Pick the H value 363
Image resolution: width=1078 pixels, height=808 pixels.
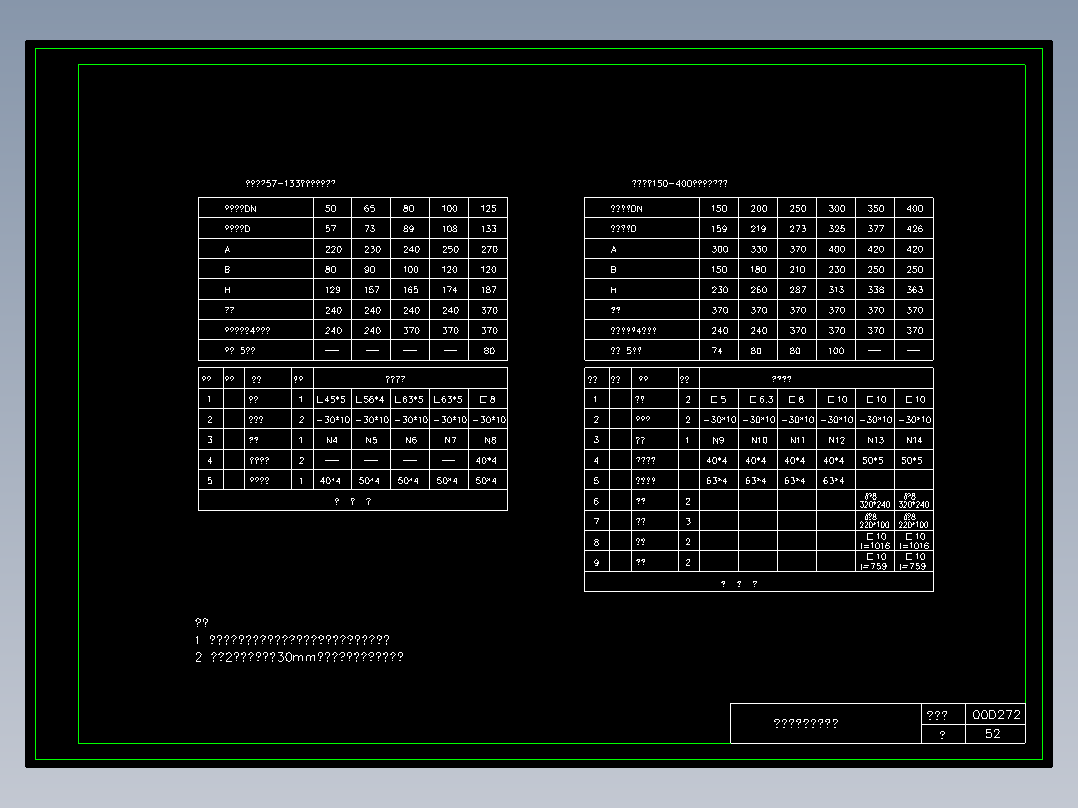click(914, 290)
